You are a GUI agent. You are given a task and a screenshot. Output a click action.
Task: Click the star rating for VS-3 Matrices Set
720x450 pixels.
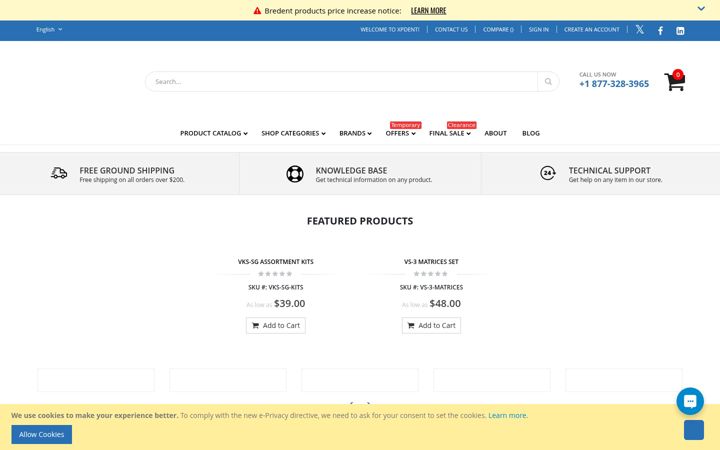(431, 274)
